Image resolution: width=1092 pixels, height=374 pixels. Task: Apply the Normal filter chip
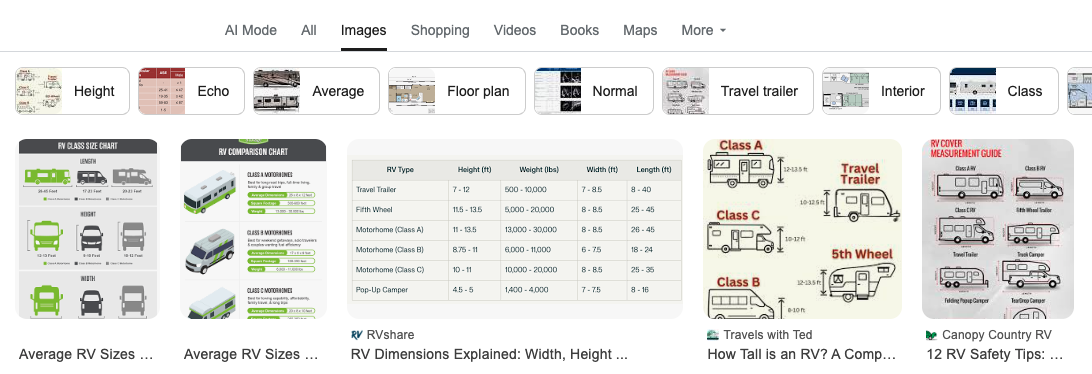click(x=594, y=91)
